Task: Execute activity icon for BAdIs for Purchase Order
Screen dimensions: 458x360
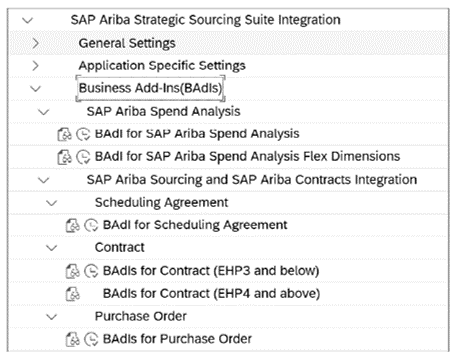Action: [91, 340]
